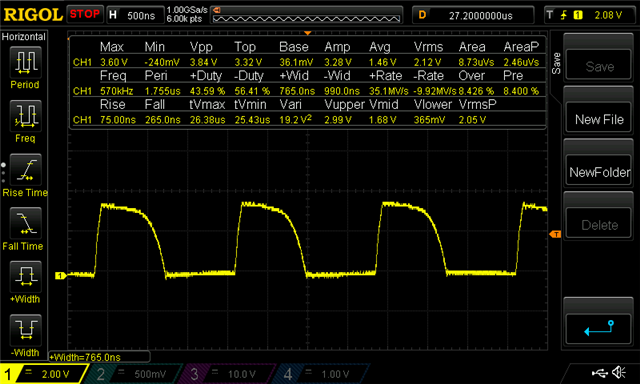Click the trigger level T marker
This screenshot has width=640, height=384.
coord(555,234)
